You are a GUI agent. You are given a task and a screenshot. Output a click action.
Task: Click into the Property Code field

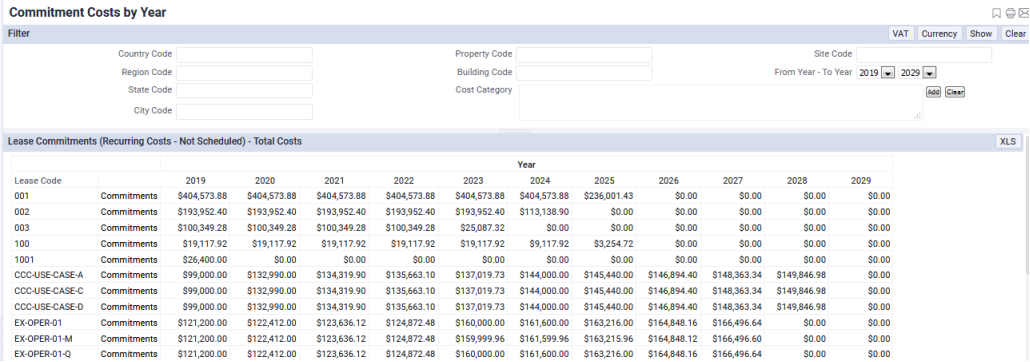pyautogui.click(x=584, y=55)
